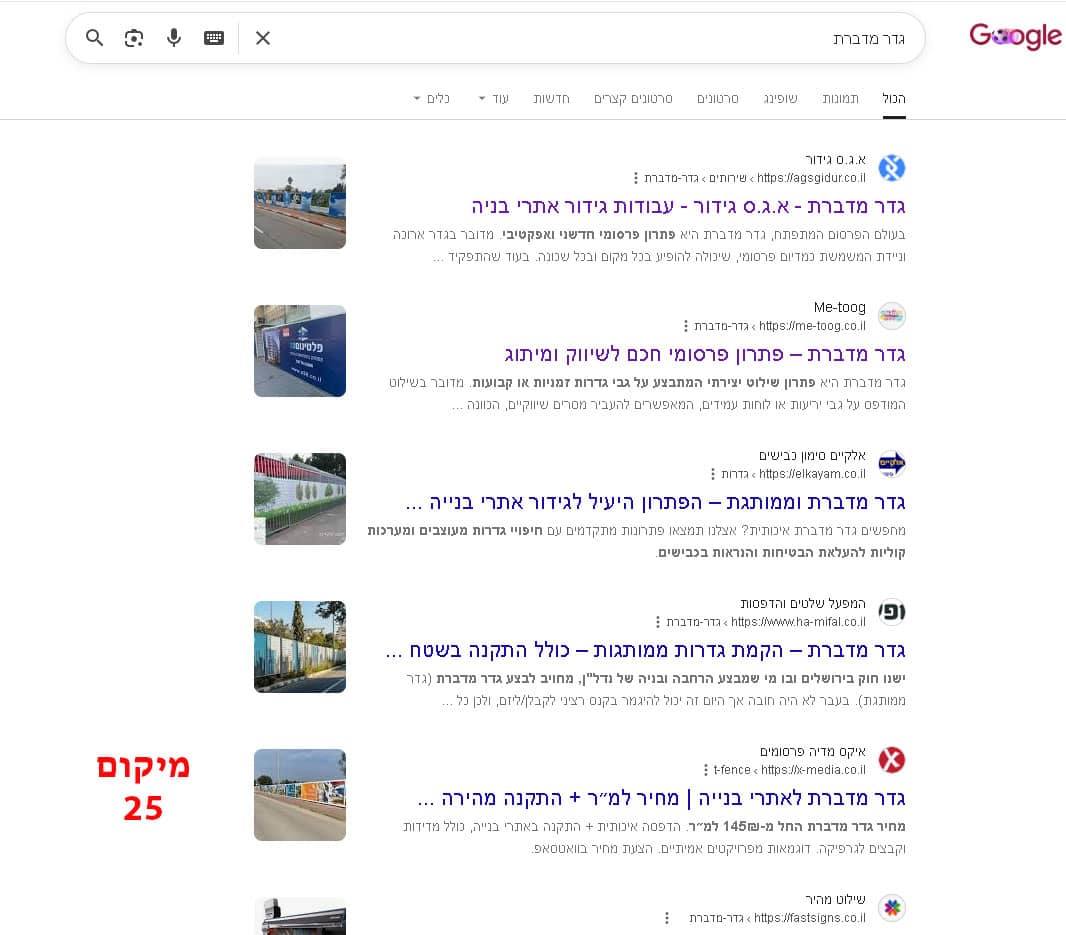Click the magnifier search icon
1066x935 pixels.
click(x=94, y=38)
